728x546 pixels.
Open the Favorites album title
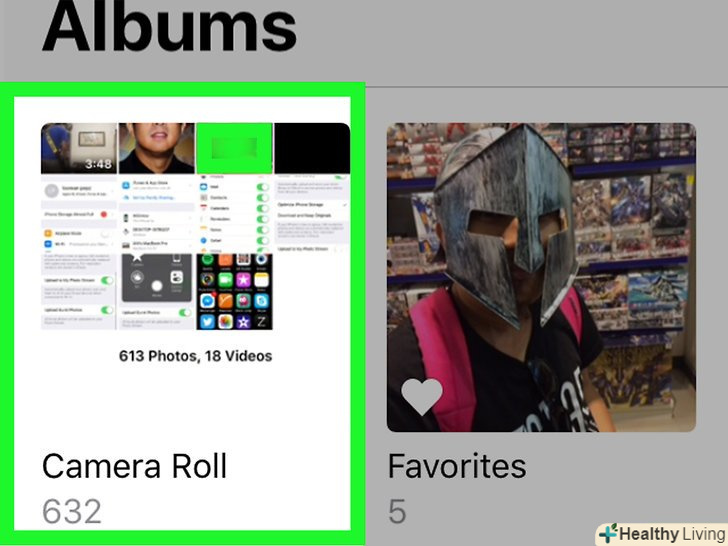tap(457, 466)
